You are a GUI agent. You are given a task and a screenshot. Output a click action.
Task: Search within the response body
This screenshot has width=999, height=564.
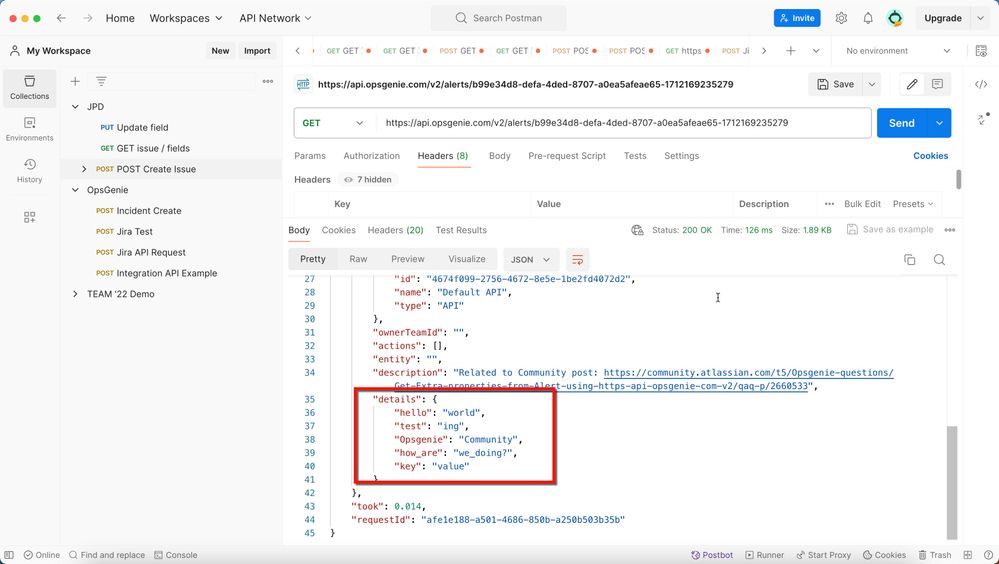point(939,259)
